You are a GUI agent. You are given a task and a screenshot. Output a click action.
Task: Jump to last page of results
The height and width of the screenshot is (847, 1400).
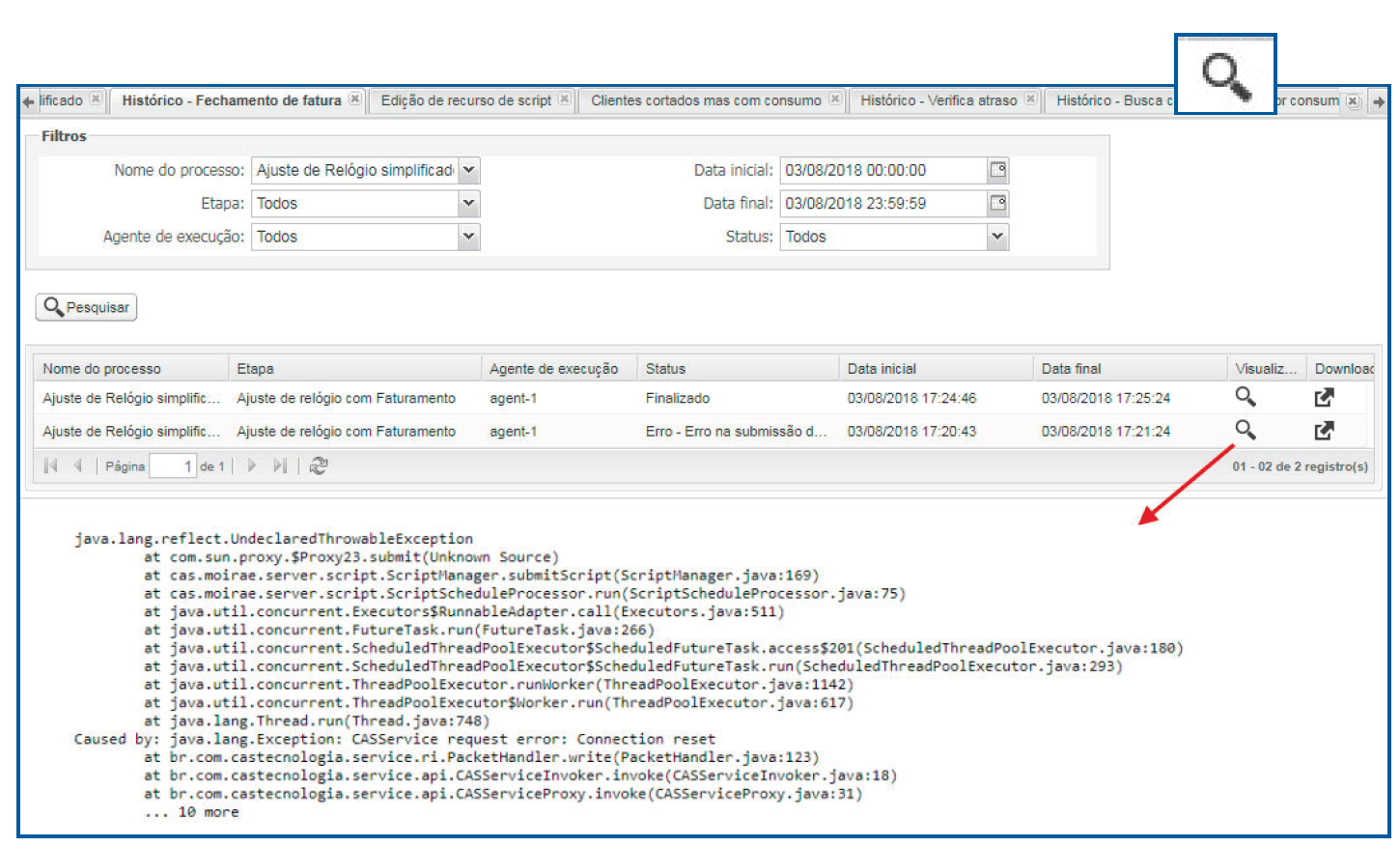pos(280,466)
